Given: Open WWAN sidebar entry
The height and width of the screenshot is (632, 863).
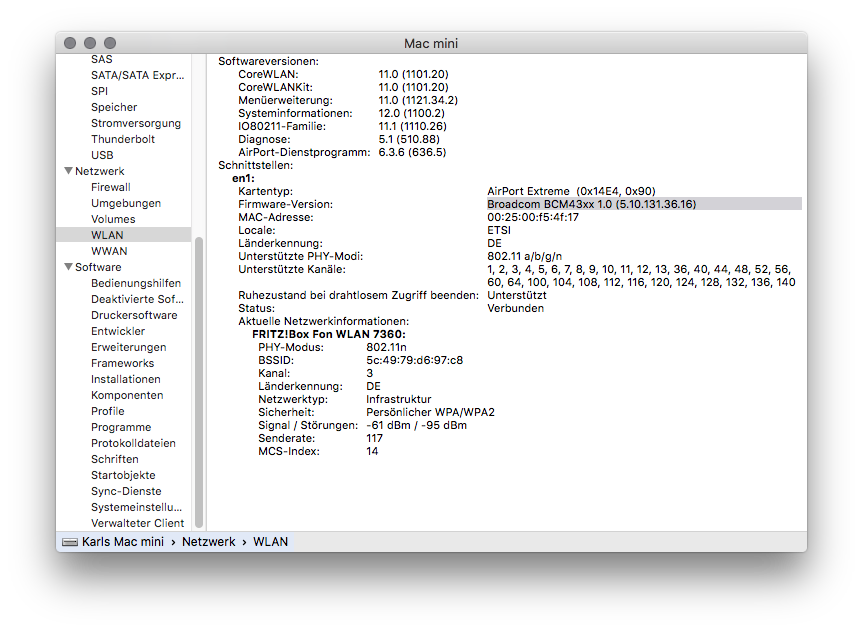Looking at the screenshot, I should click(x=109, y=250).
